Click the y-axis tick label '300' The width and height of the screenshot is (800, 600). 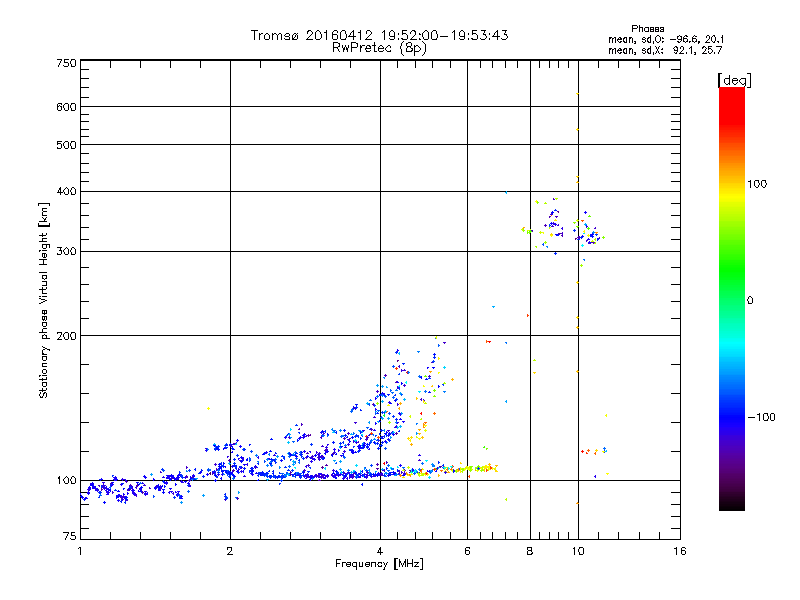click(66, 252)
